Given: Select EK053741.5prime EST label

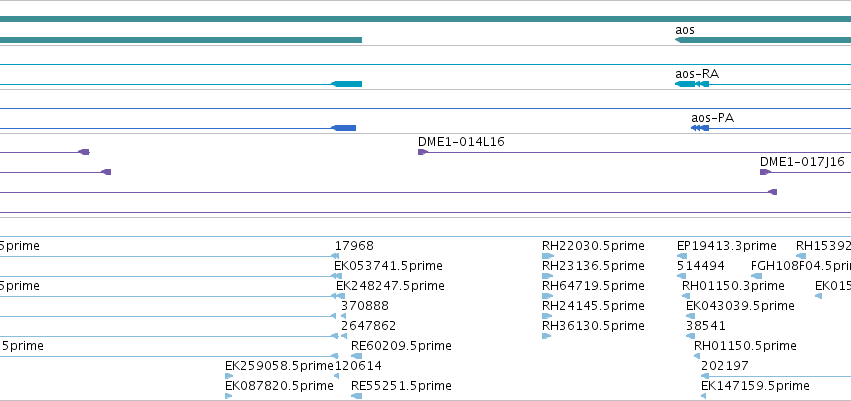Looking at the screenshot, I should point(388,266).
